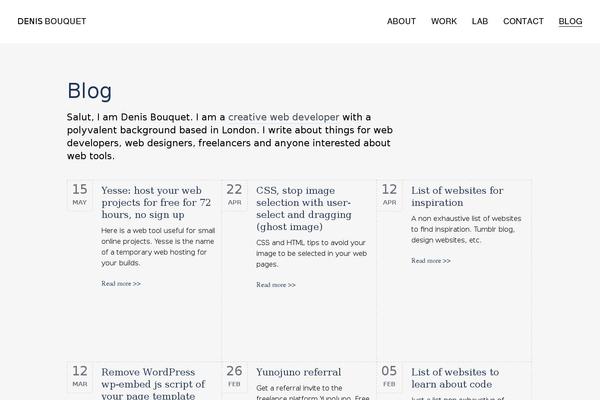Open List of websites for inspiration post
The height and width of the screenshot is (400, 600).
coord(457,196)
